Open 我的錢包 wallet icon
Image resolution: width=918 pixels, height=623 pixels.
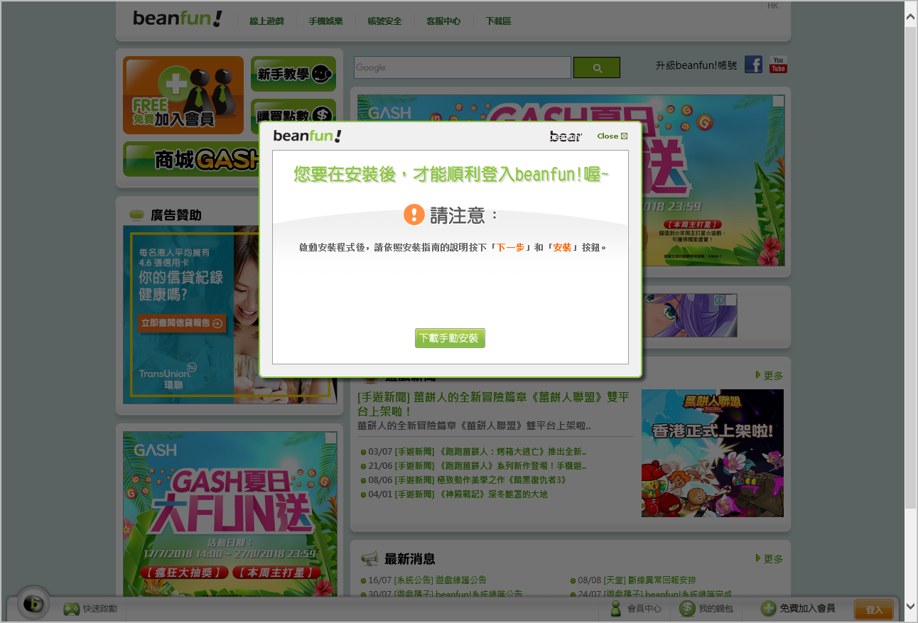[687, 608]
